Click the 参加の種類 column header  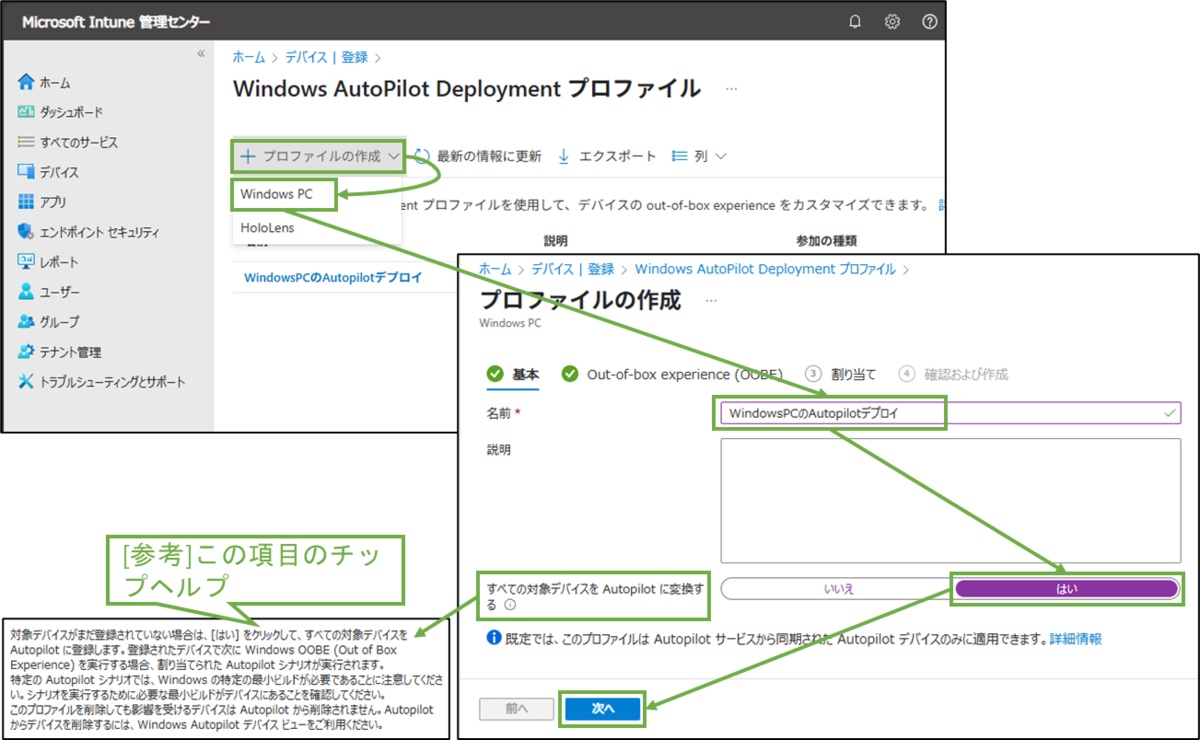coord(826,241)
